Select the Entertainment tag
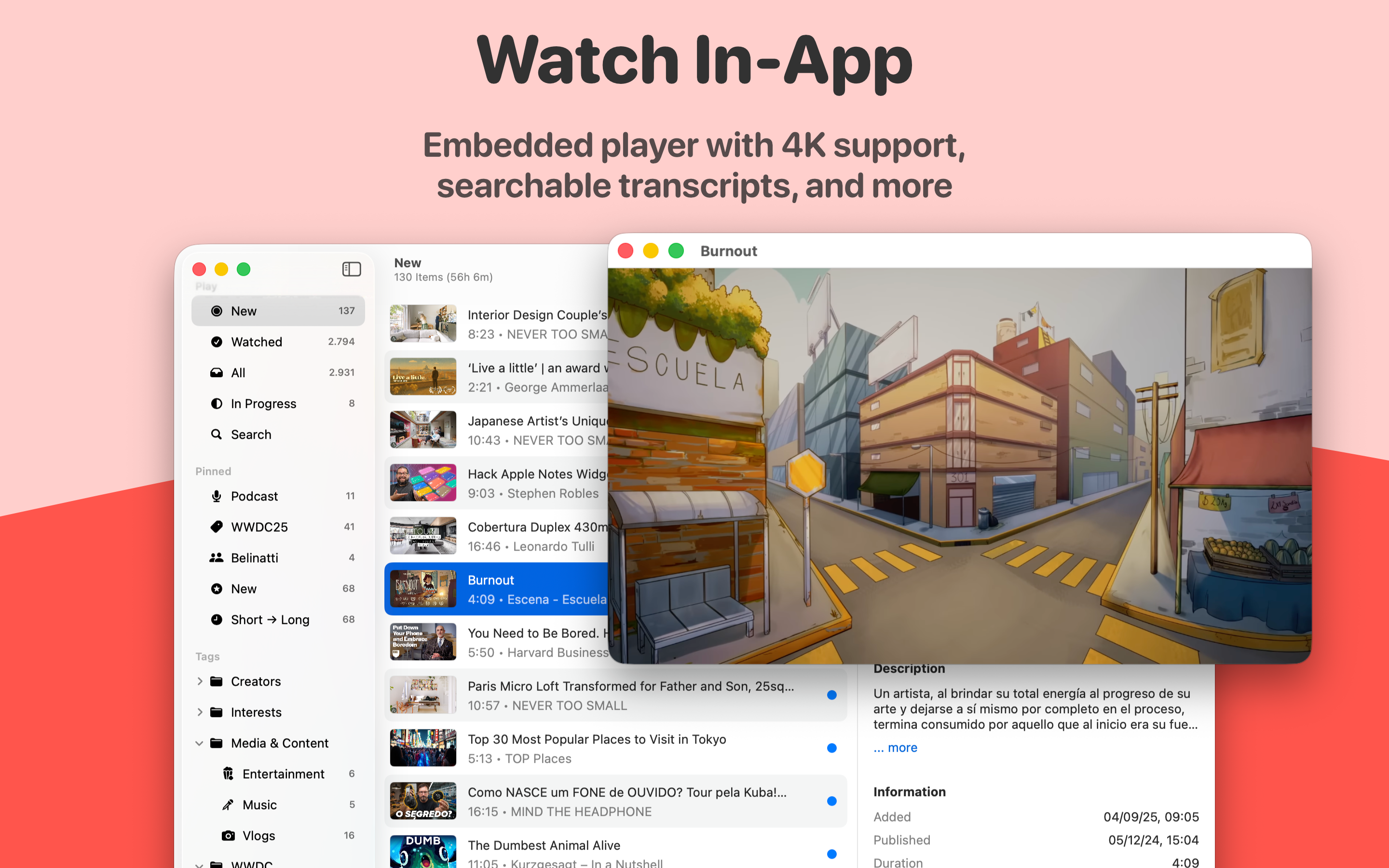The width and height of the screenshot is (1389, 868). tap(278, 774)
